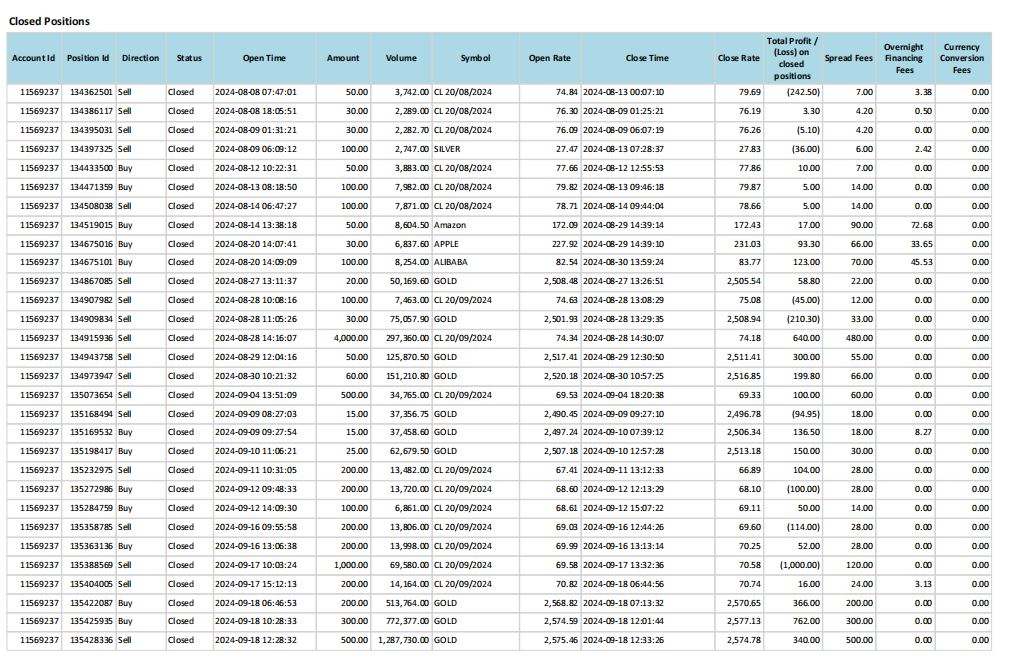
Task: Click the Closed Positions title
Action: [49, 21]
